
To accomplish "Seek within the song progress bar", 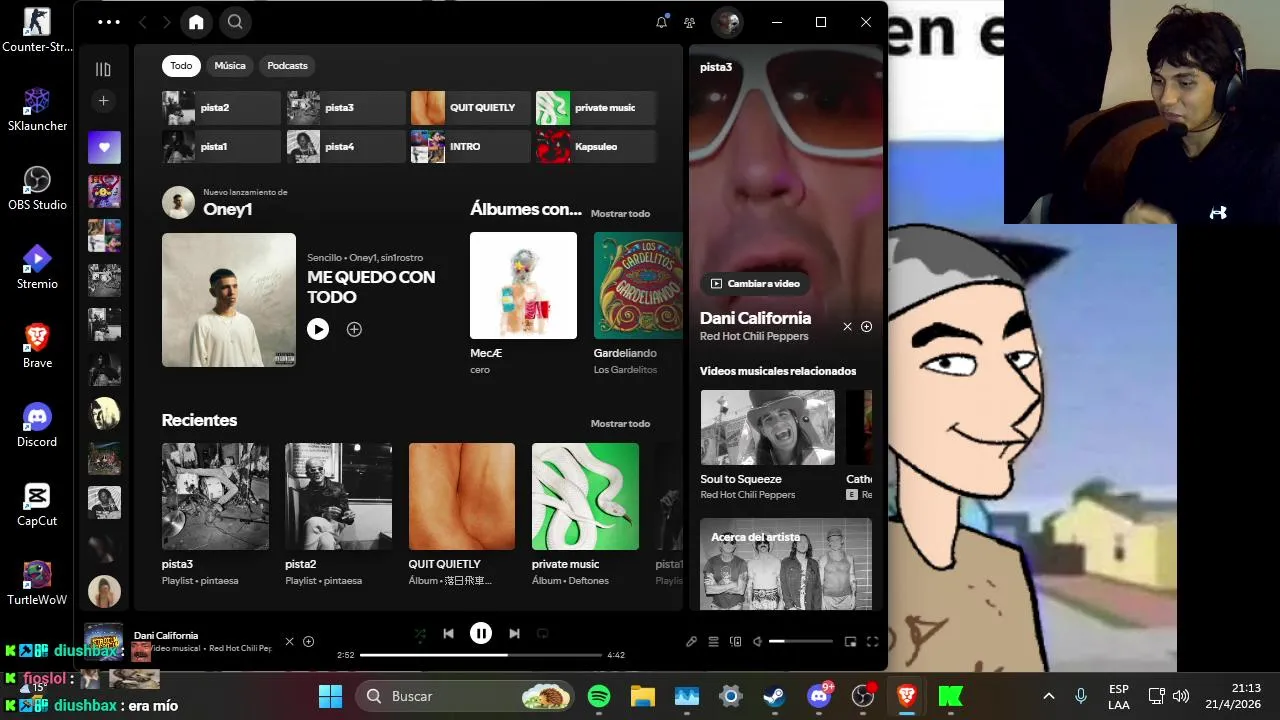I will (x=481, y=655).
